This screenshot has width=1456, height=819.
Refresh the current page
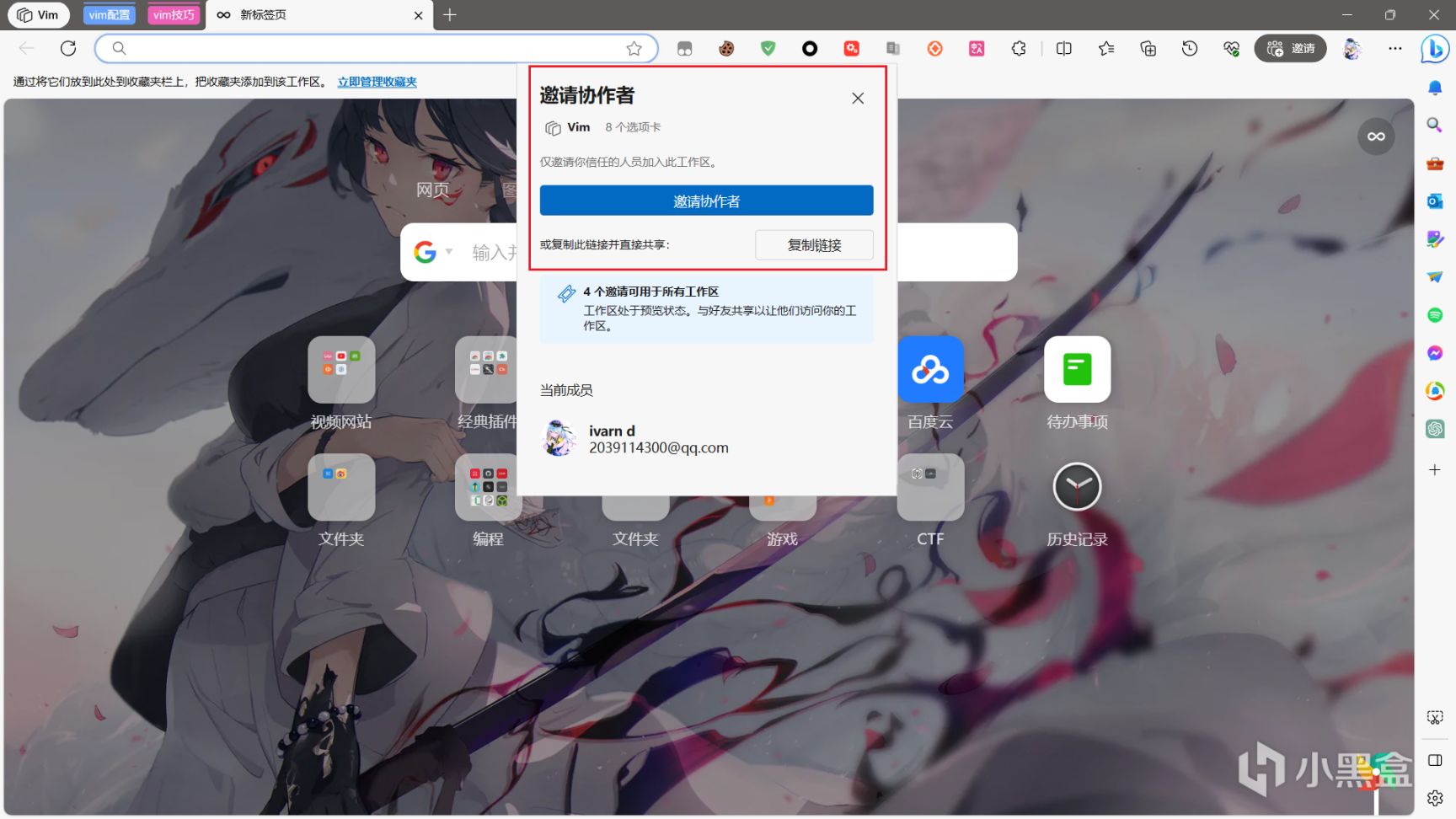click(x=68, y=49)
